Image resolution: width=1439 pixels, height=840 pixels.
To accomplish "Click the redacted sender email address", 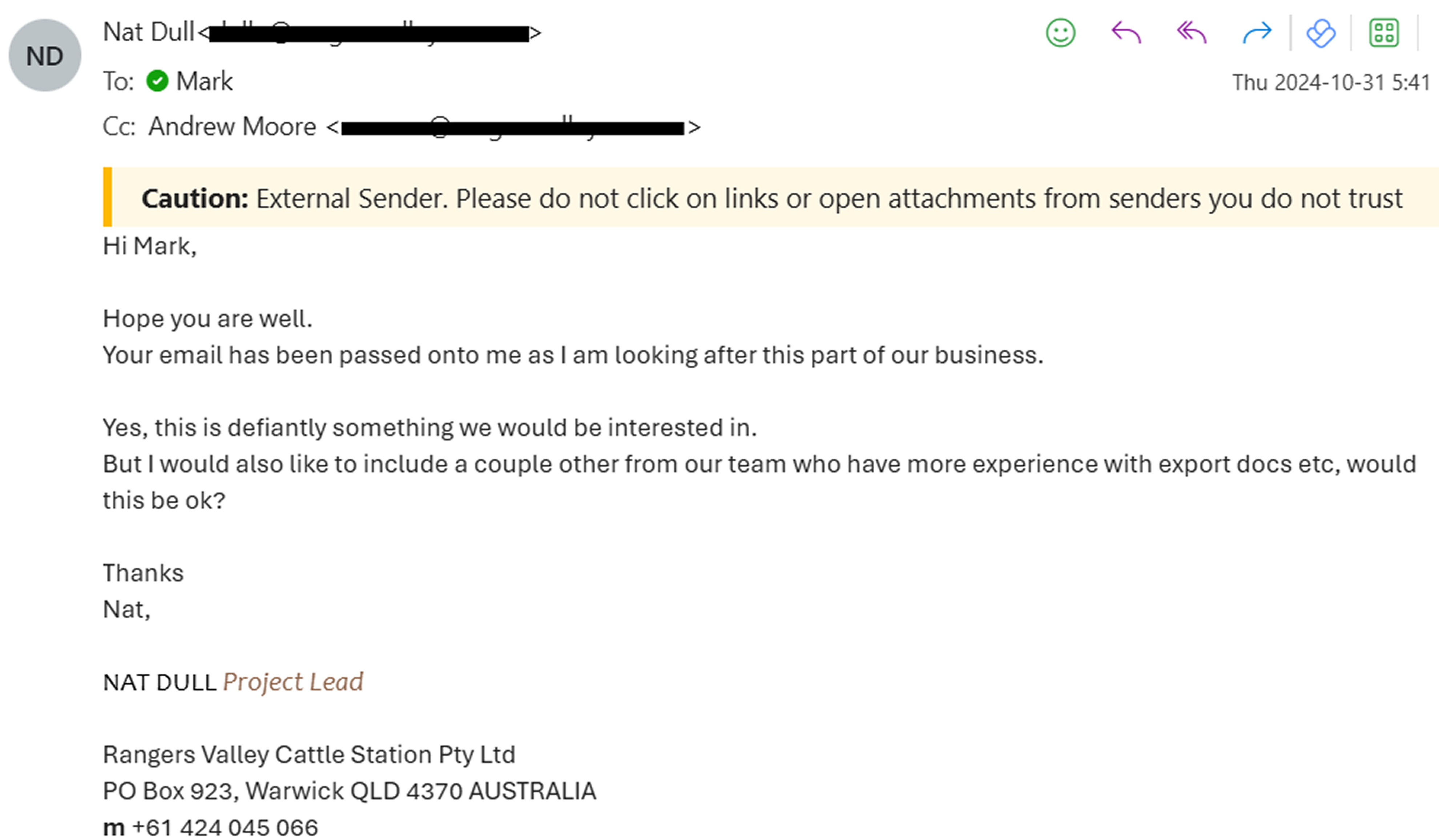I will 369,34.
